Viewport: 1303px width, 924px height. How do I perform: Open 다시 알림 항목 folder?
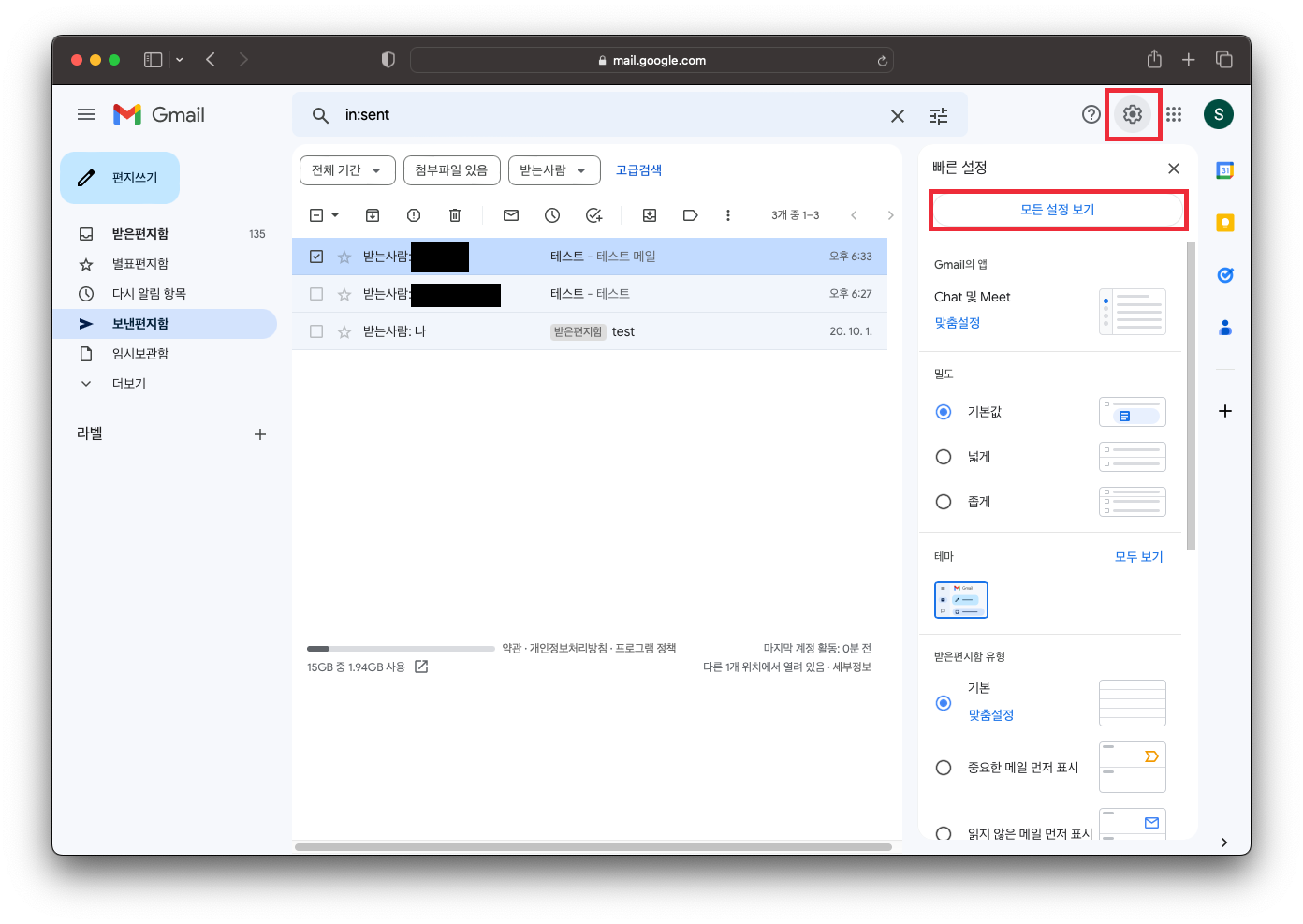tap(149, 294)
